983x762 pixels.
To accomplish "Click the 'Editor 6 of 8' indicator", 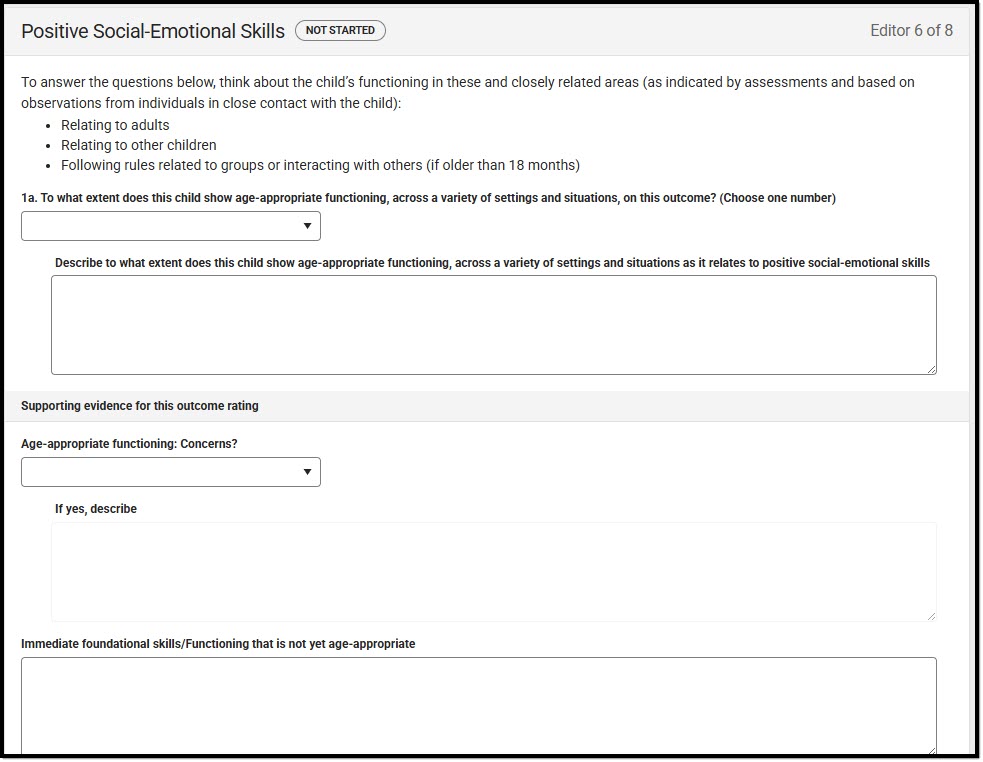I will coord(911,31).
